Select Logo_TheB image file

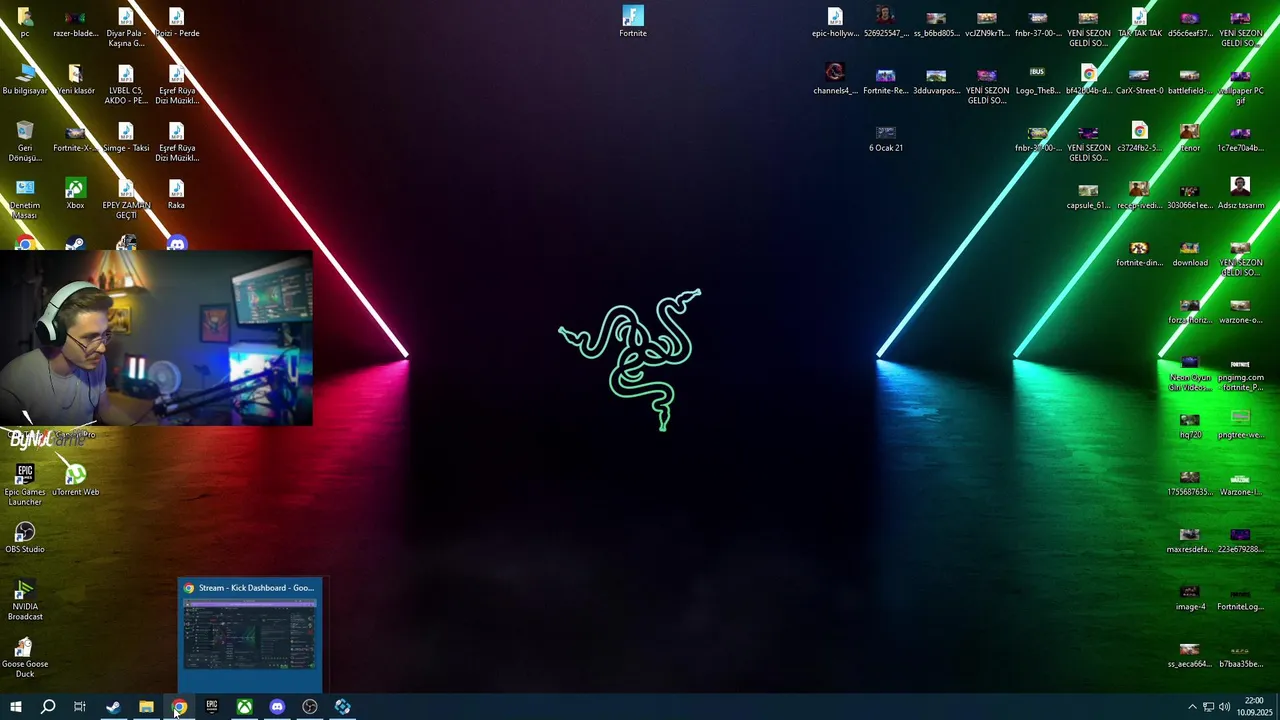tap(1037, 79)
